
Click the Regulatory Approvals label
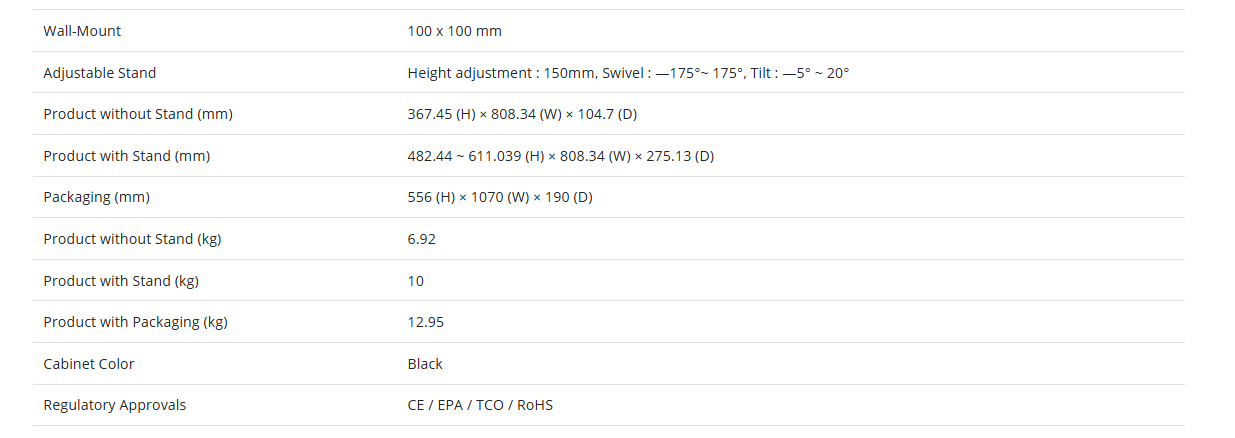click(114, 405)
